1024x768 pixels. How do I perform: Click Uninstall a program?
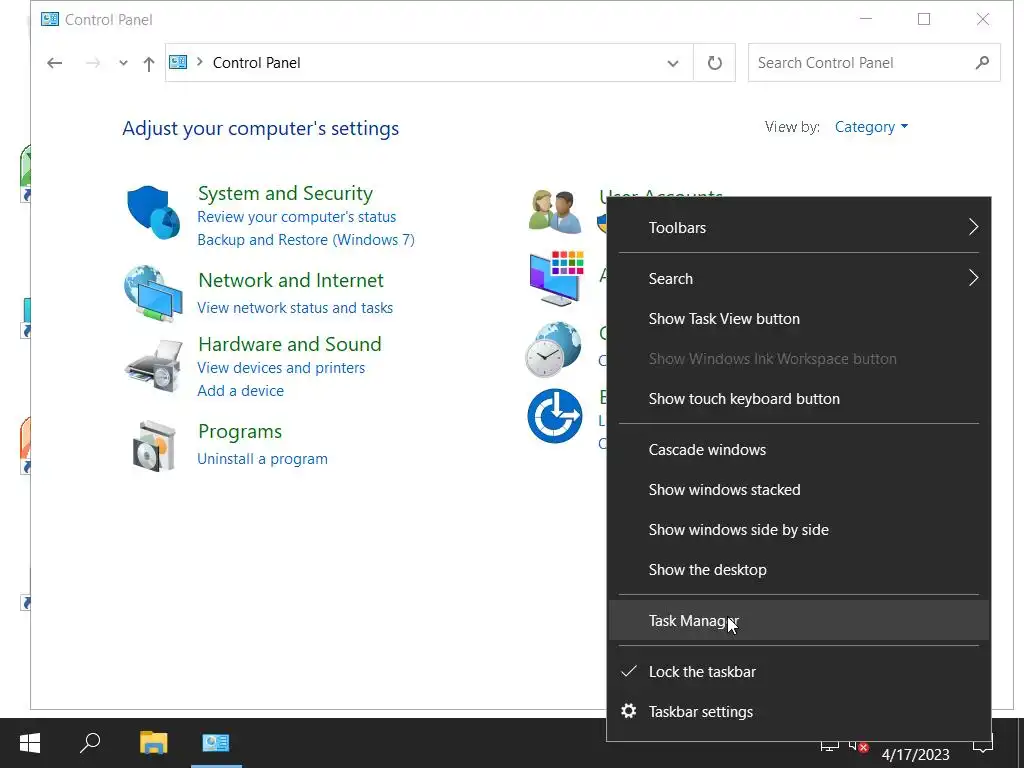click(x=263, y=458)
